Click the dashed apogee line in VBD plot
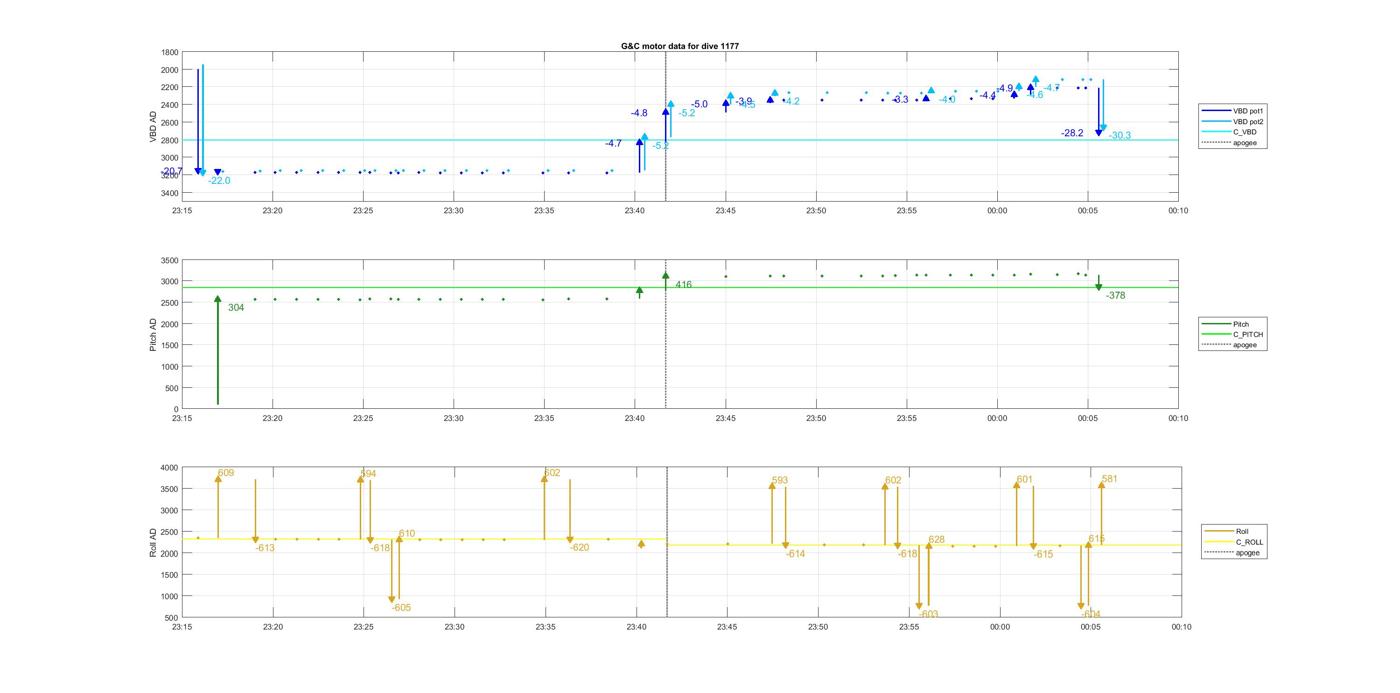 click(666, 126)
